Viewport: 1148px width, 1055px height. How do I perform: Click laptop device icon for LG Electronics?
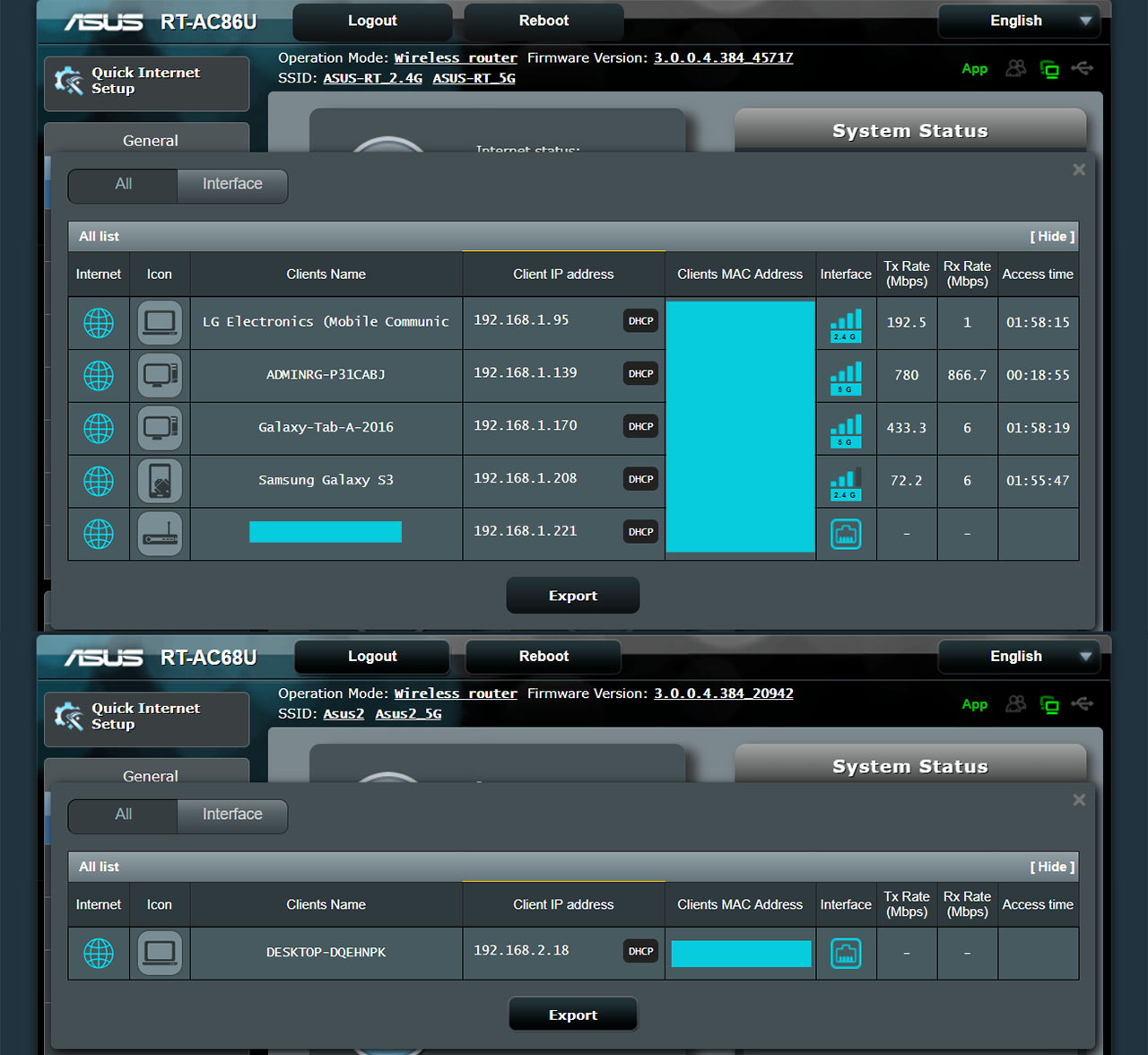coord(160,322)
